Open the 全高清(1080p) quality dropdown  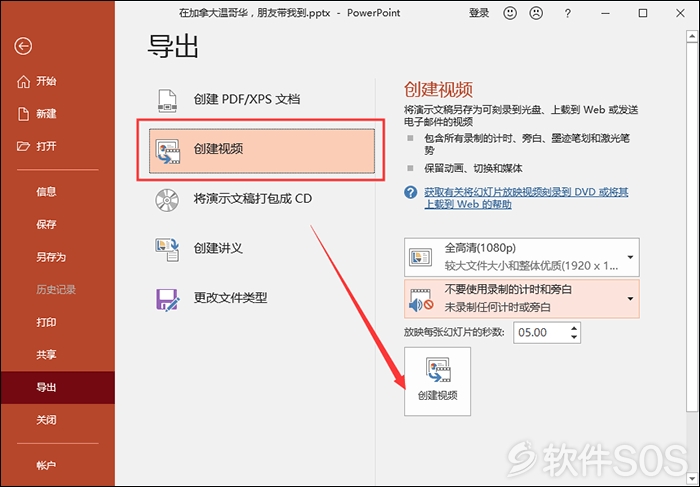point(521,257)
